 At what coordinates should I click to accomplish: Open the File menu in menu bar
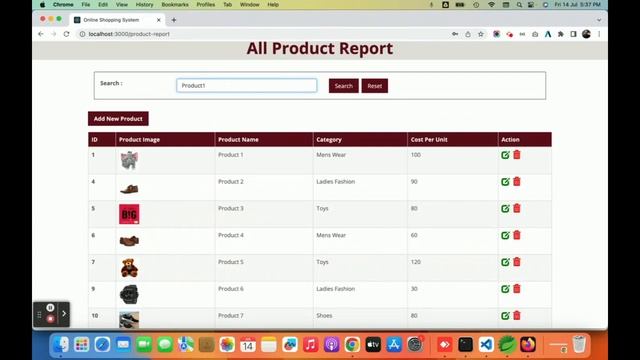[x=86, y=4]
